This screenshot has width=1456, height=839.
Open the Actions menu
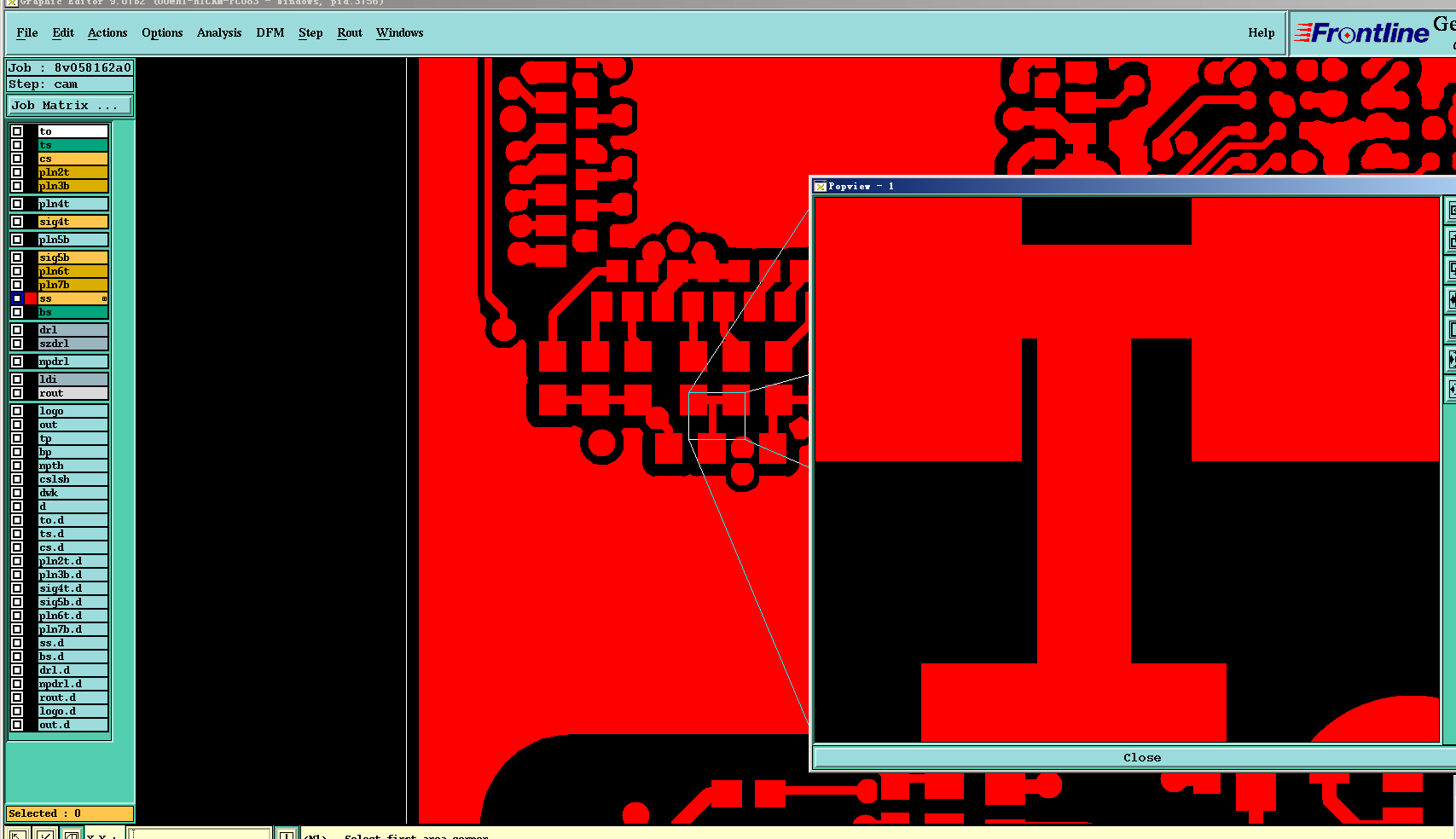click(x=107, y=33)
